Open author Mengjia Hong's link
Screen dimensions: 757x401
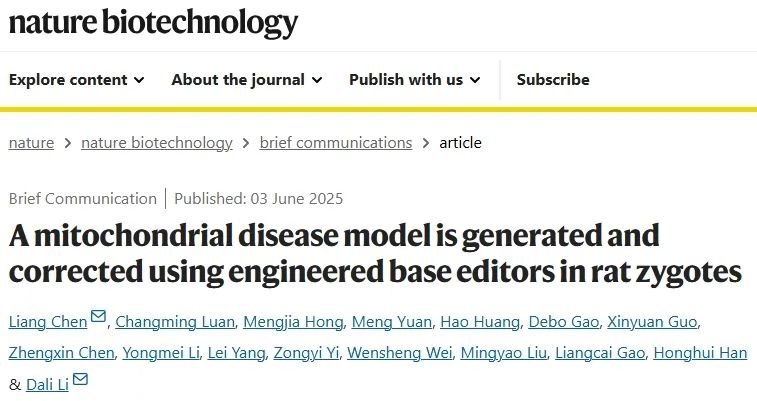click(x=293, y=322)
